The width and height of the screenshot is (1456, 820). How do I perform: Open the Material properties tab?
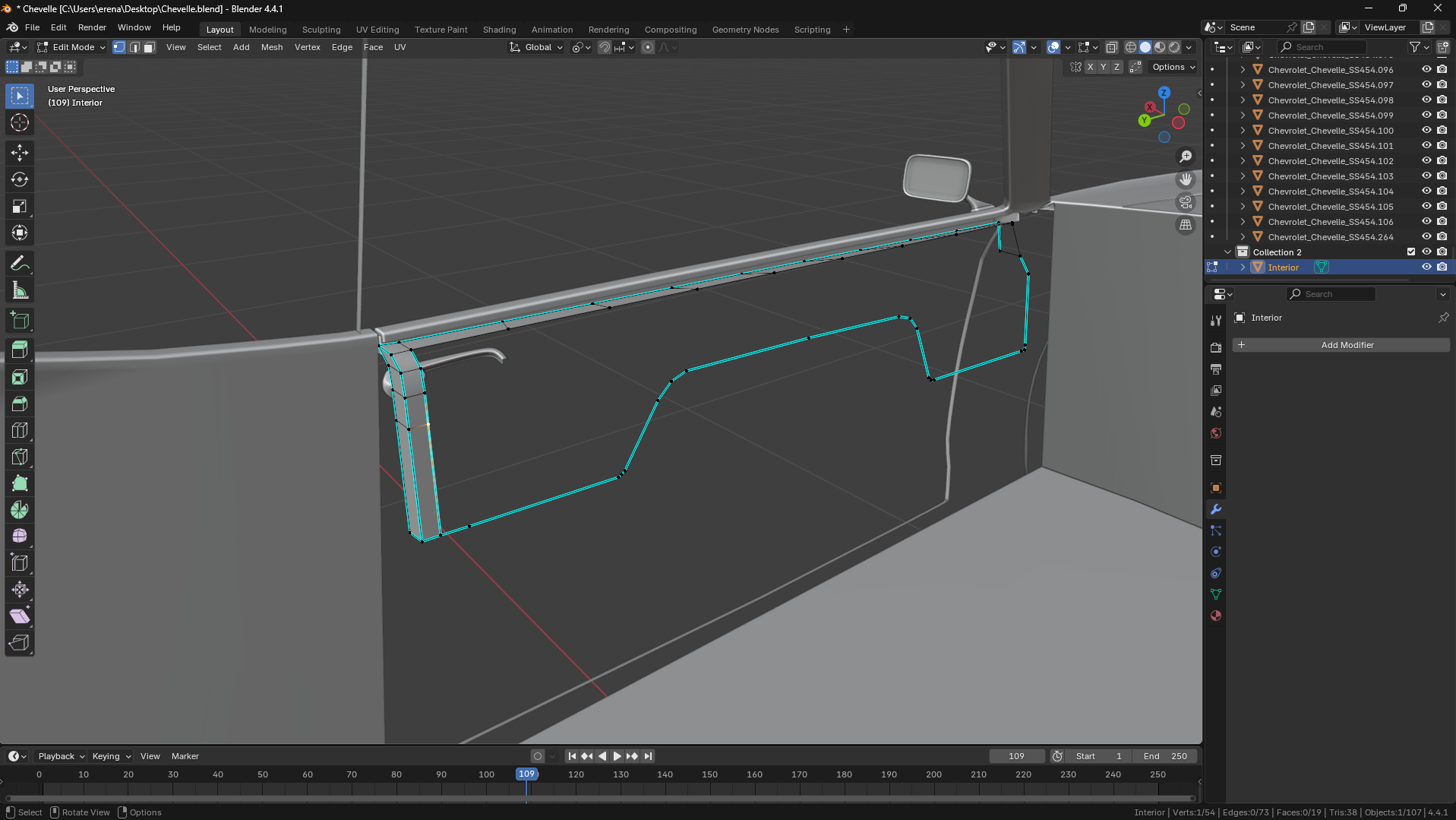pos(1216,616)
